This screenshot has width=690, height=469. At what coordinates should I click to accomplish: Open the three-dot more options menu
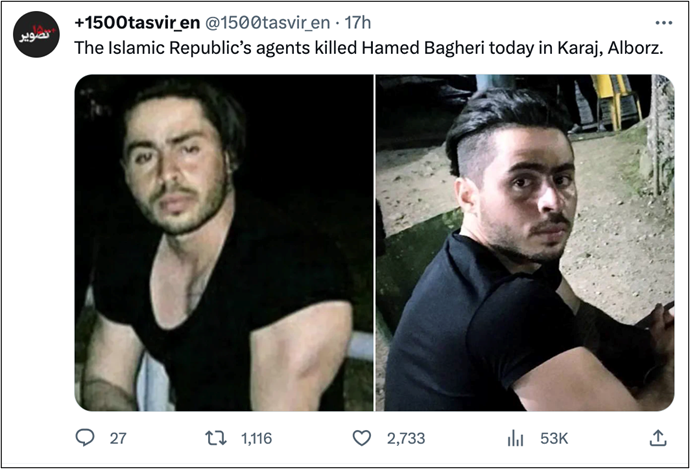point(663,23)
